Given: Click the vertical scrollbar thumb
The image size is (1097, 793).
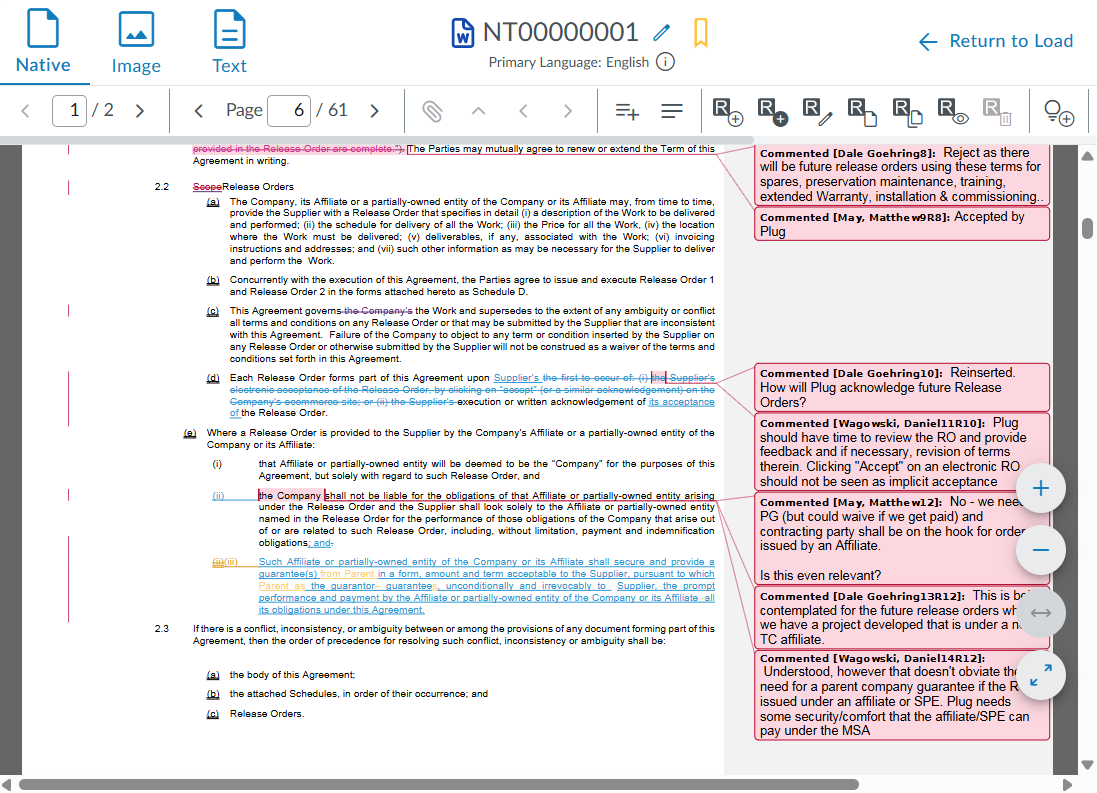Looking at the screenshot, I should (x=1087, y=229).
